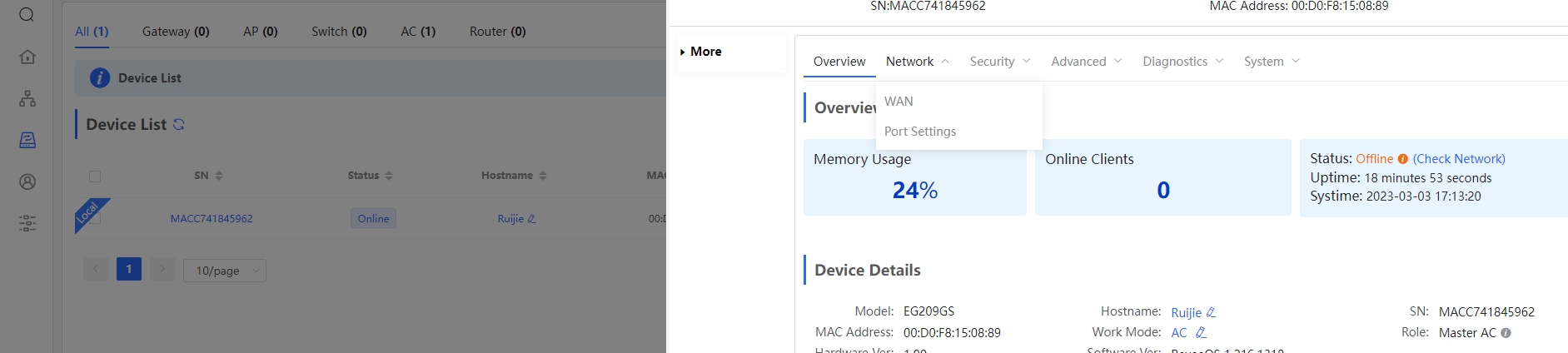Toggle the select-all checkbox in table header

(x=95, y=176)
